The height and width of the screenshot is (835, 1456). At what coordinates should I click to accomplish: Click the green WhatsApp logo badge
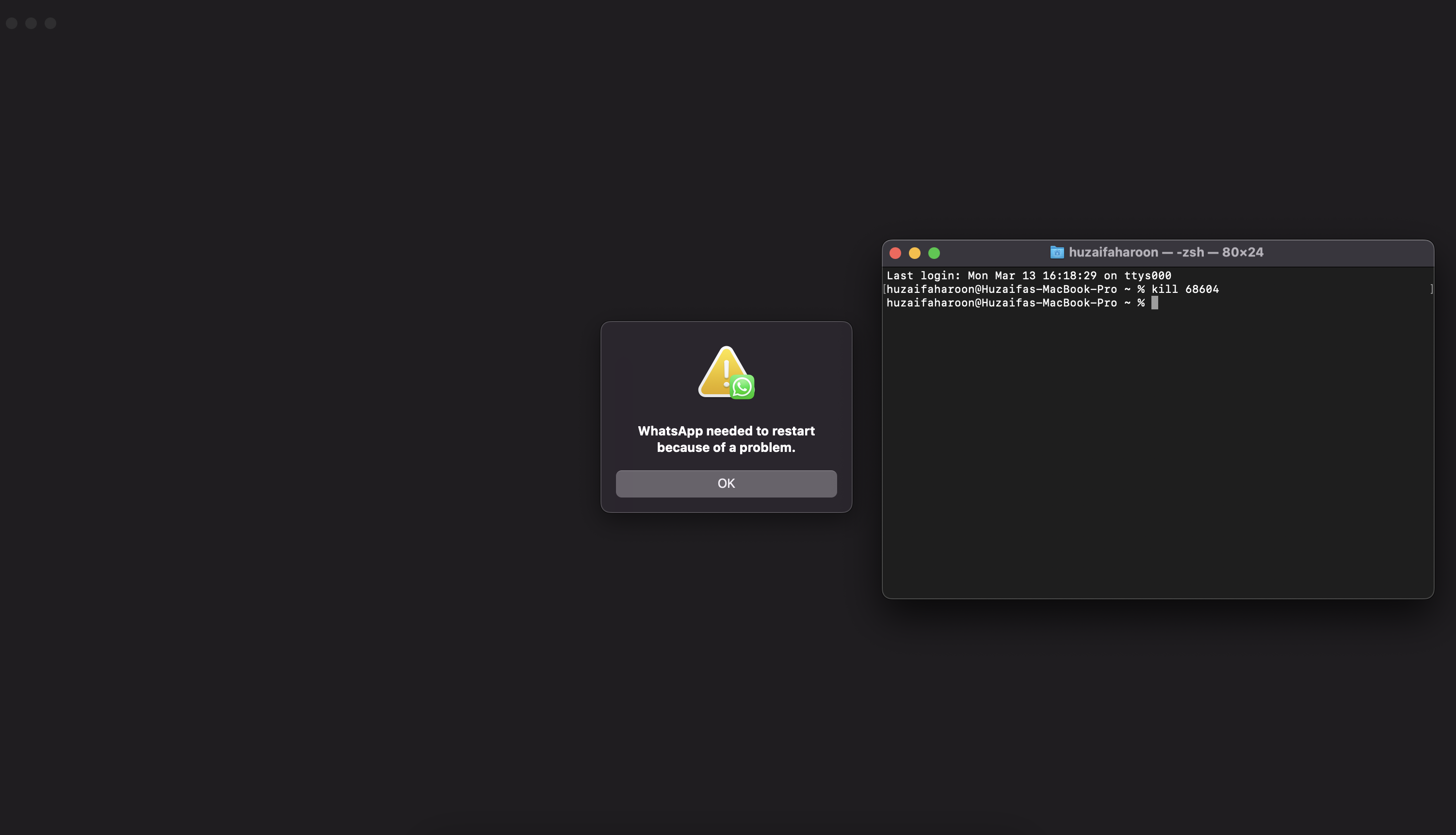click(742, 387)
